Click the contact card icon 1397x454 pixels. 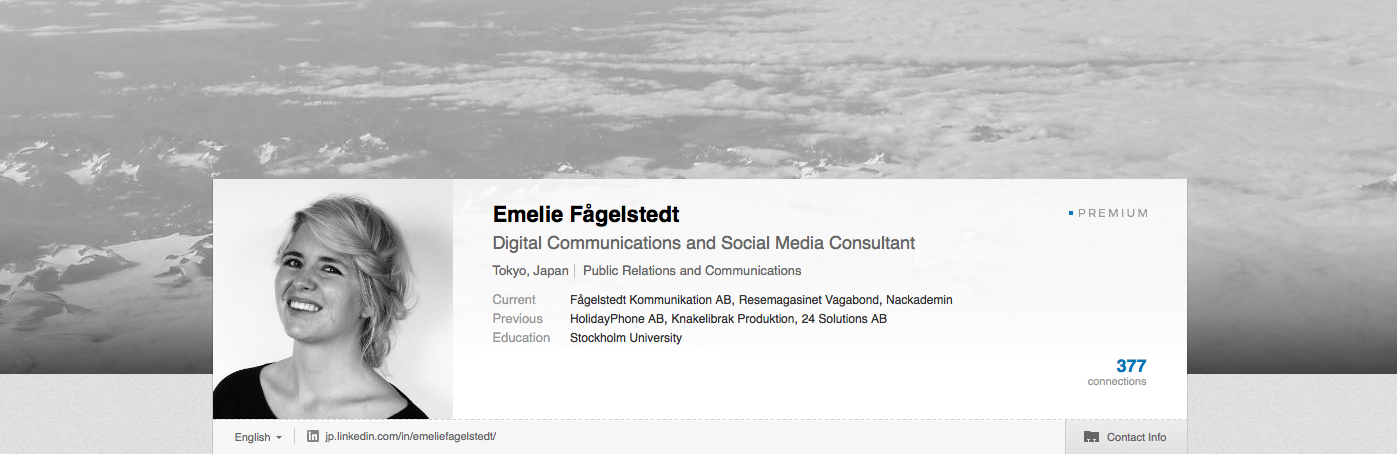[x=1091, y=438]
